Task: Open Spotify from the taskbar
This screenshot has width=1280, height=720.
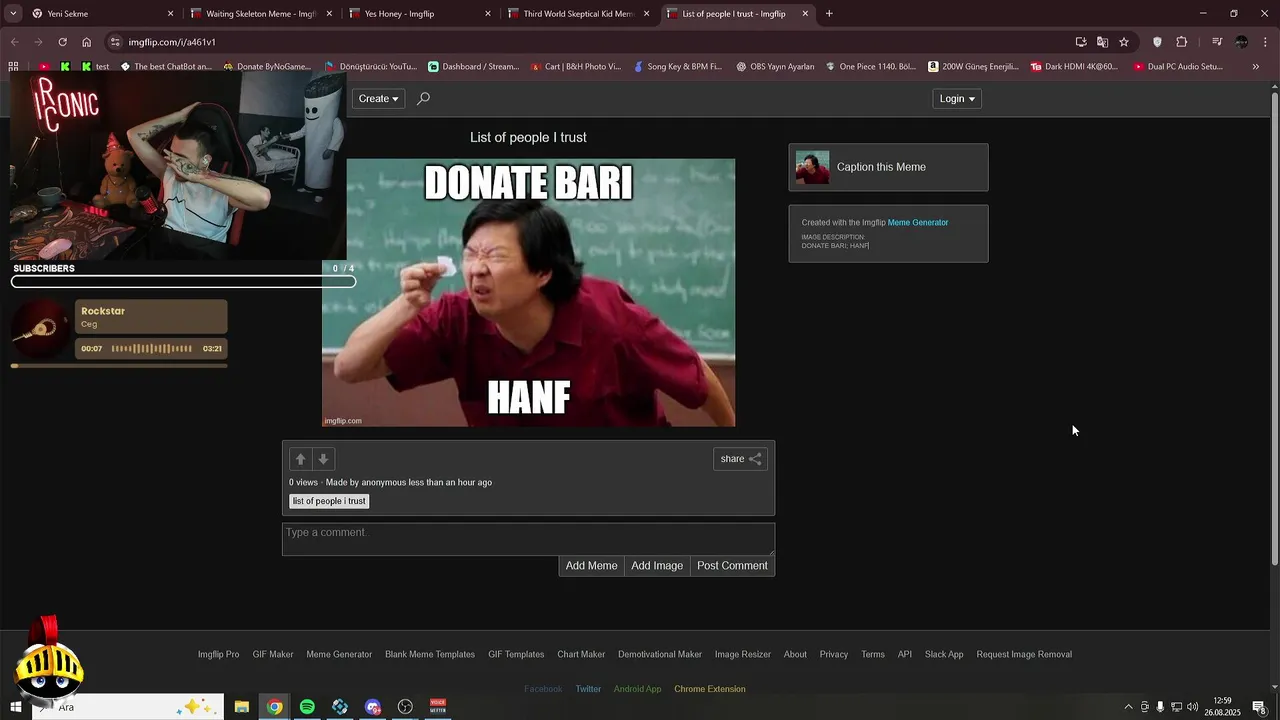Action: [x=307, y=707]
